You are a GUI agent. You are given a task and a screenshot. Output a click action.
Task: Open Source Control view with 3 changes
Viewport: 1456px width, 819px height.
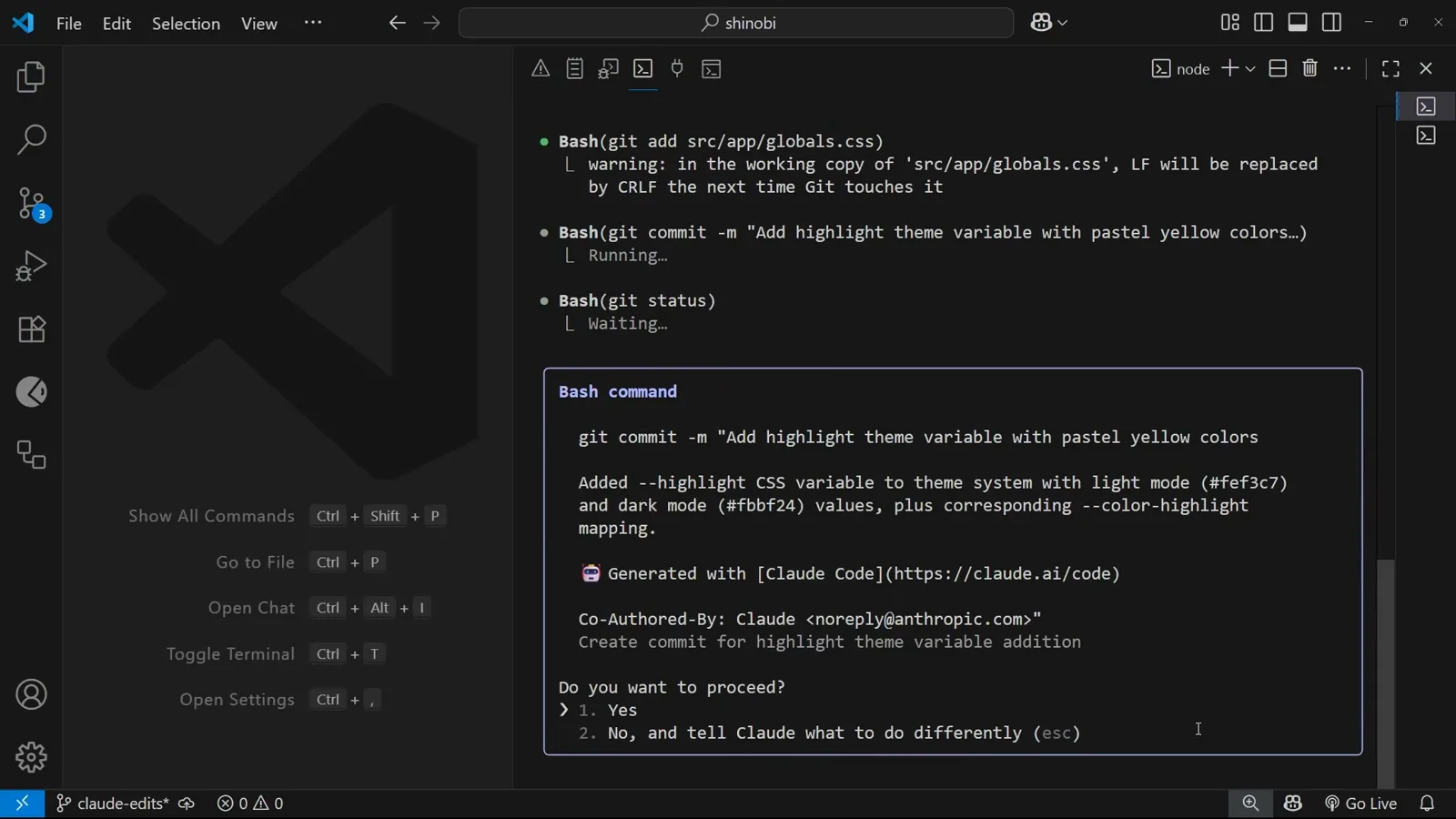point(31,204)
